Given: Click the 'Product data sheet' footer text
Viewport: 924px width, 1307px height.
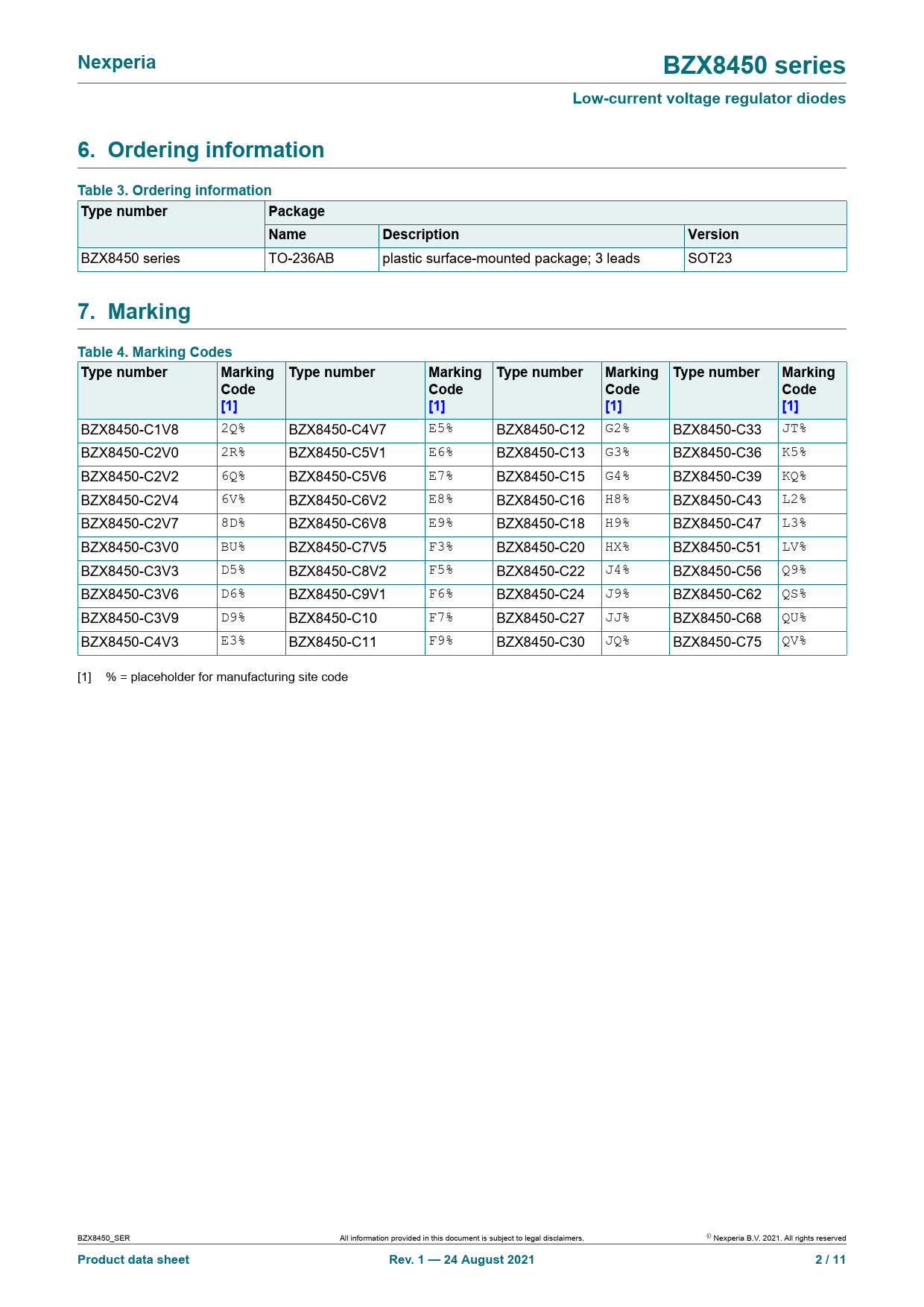Looking at the screenshot, I should tap(133, 1259).
